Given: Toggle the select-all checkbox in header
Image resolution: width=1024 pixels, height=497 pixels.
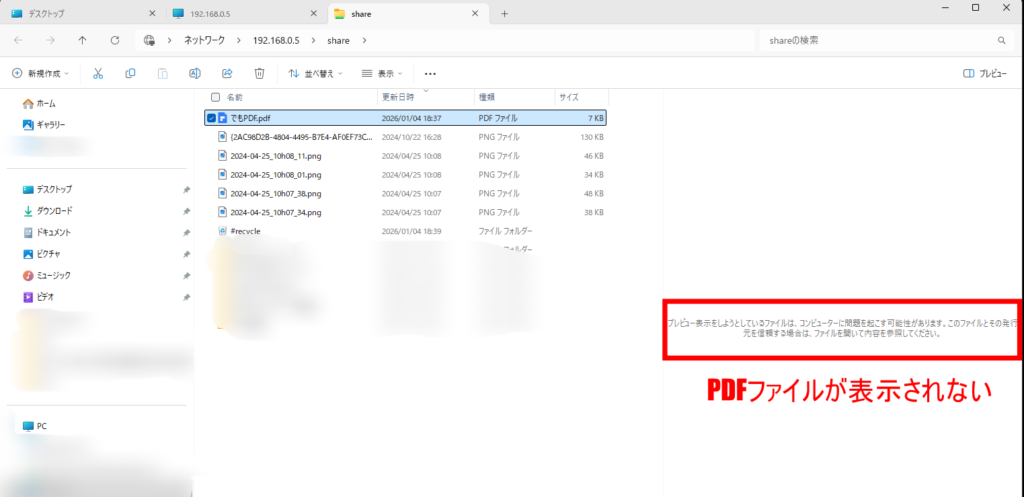Looking at the screenshot, I should (216, 97).
